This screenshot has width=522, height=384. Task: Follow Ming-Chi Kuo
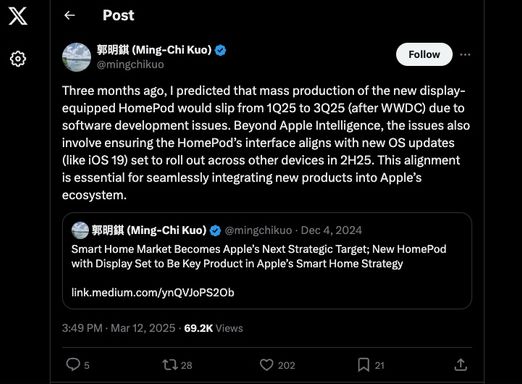(424, 54)
